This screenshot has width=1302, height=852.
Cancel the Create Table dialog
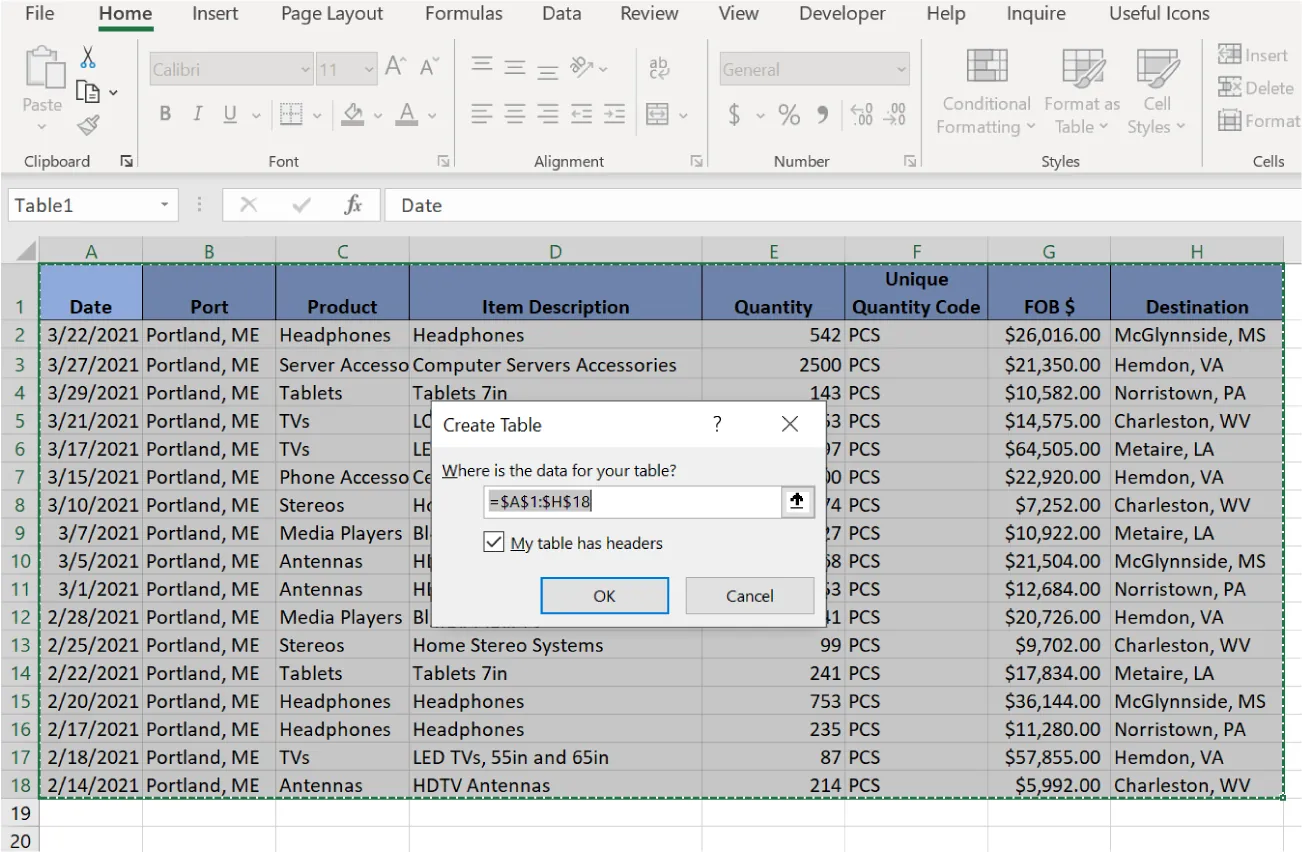pyautogui.click(x=749, y=595)
